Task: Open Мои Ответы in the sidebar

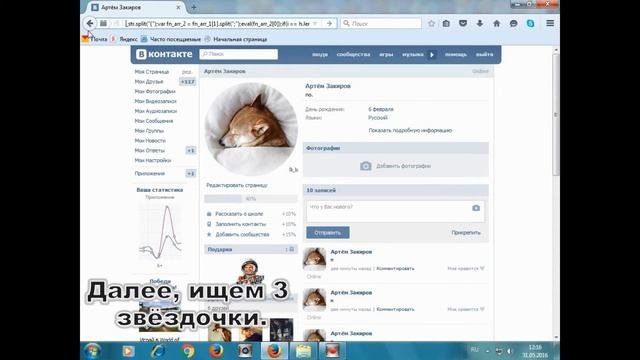Action: (x=150, y=151)
